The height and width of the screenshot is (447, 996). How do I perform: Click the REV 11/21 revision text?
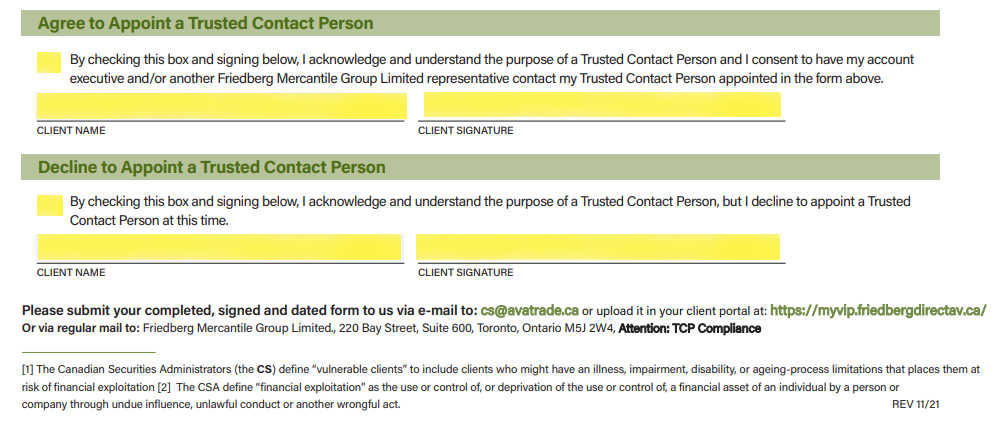(x=915, y=404)
